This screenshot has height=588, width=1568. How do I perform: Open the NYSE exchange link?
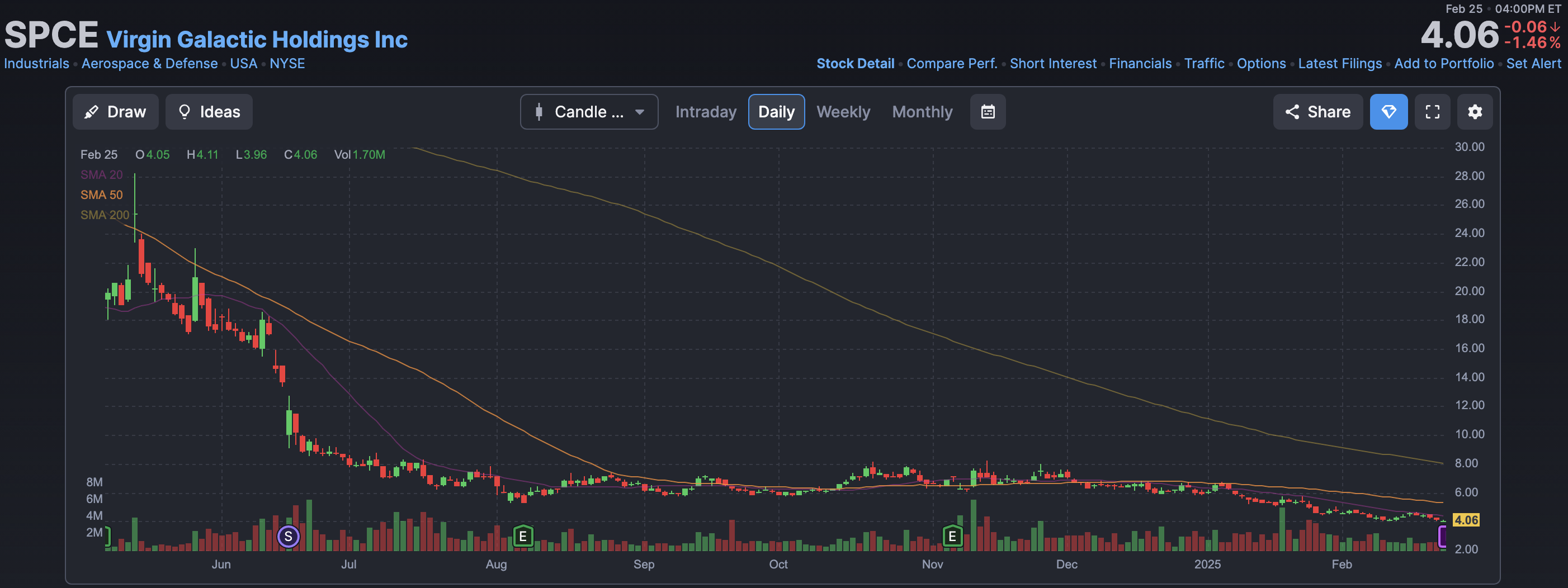coord(287,63)
